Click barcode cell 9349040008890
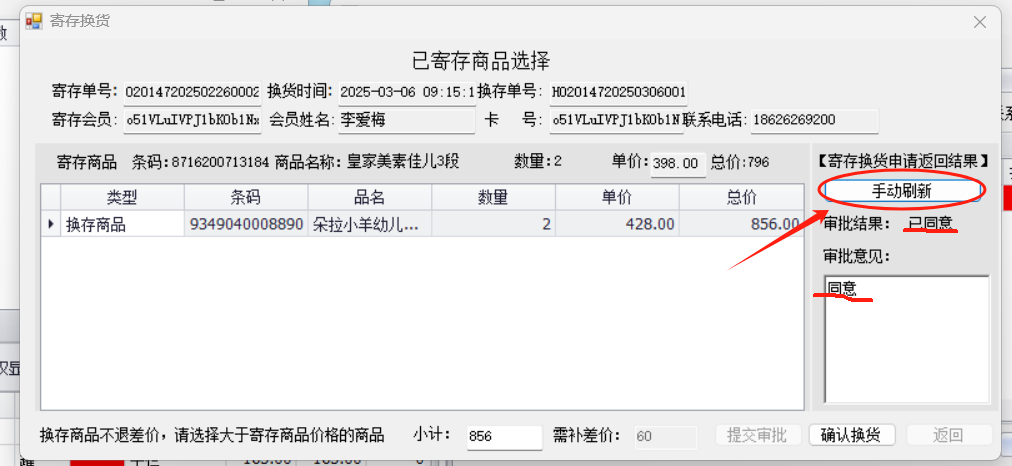Image resolution: width=1012 pixels, height=466 pixels. pos(246,224)
